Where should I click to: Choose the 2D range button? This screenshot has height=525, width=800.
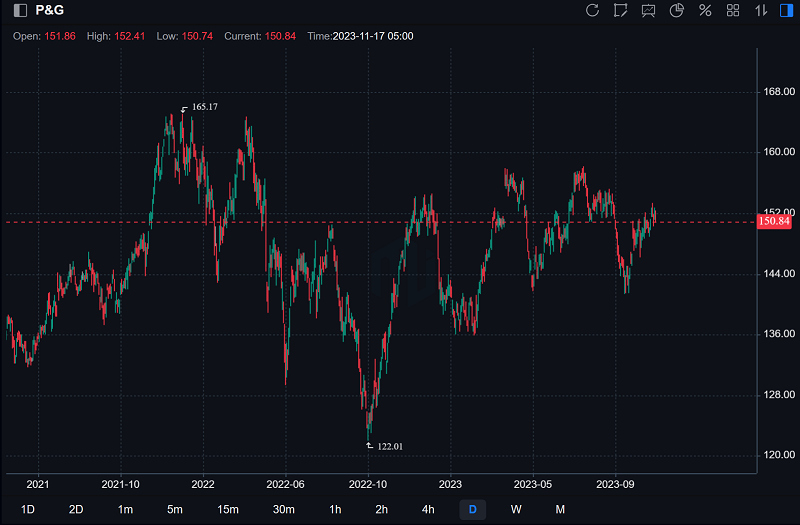(x=76, y=509)
